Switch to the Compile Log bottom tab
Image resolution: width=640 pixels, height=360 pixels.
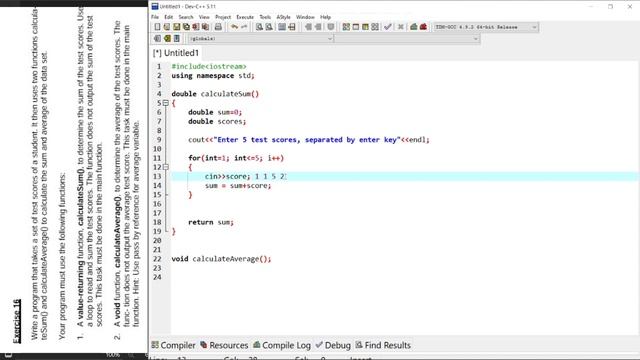click(x=282, y=345)
